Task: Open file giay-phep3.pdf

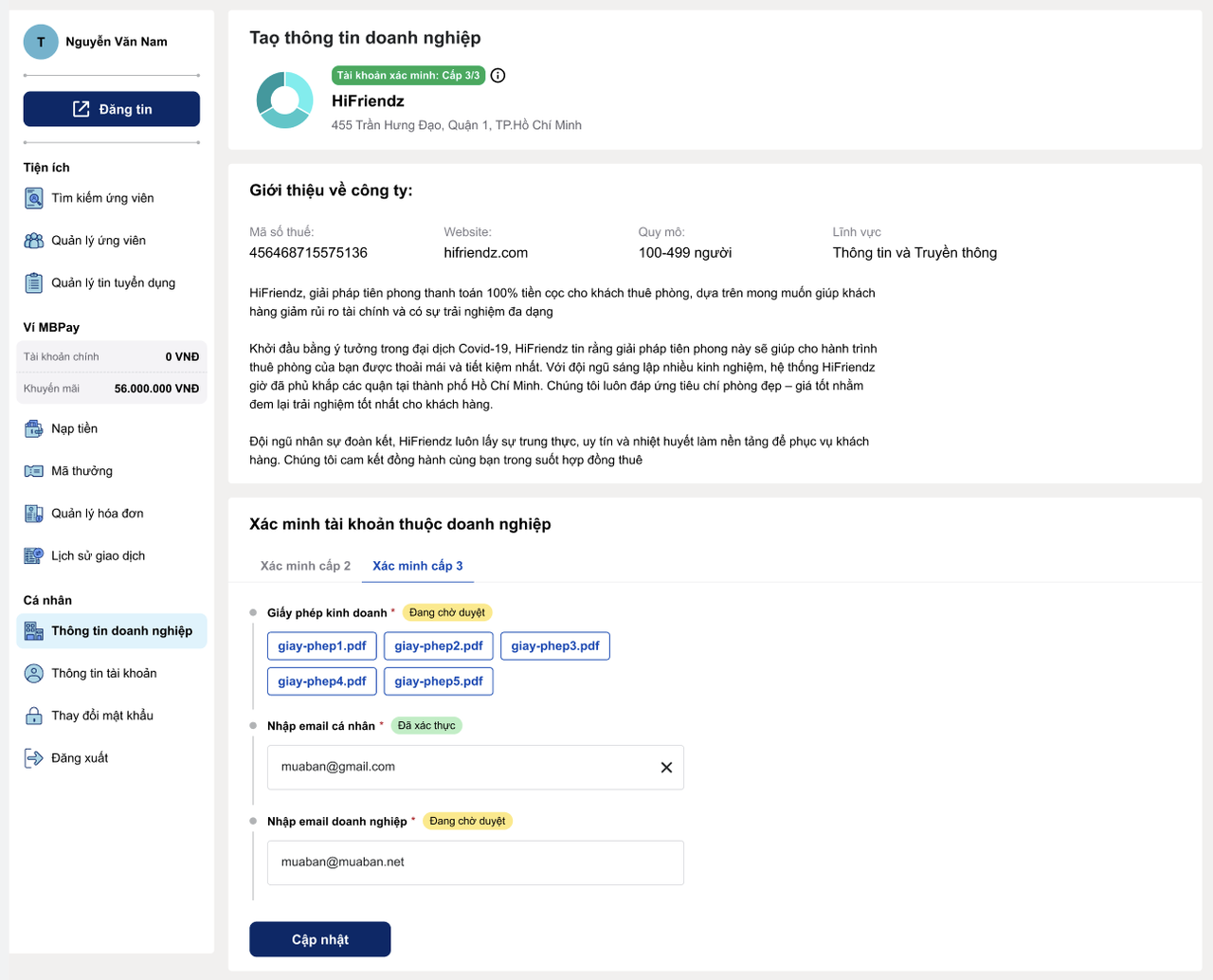Action: coord(555,646)
